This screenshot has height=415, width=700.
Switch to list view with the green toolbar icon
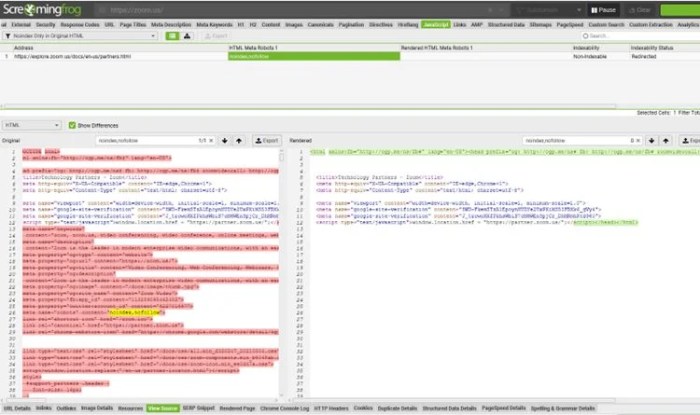pyautogui.click(x=172, y=36)
